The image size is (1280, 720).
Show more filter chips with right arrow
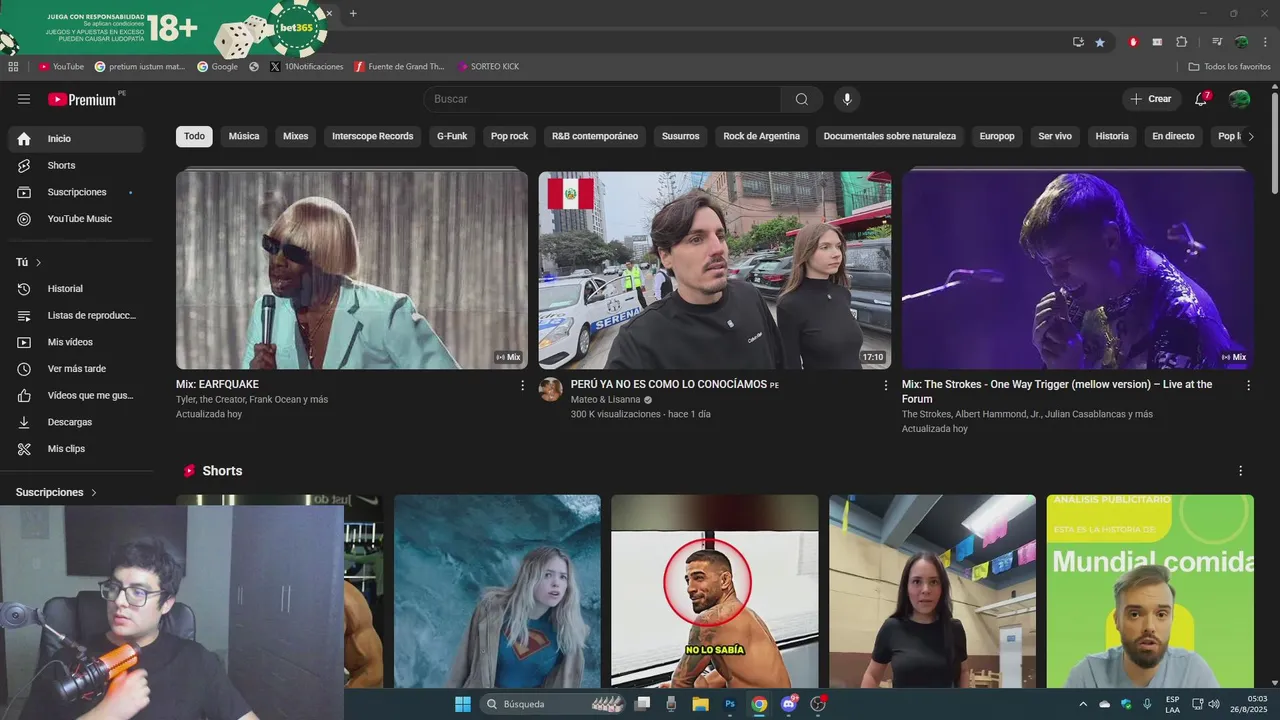pos(1250,137)
